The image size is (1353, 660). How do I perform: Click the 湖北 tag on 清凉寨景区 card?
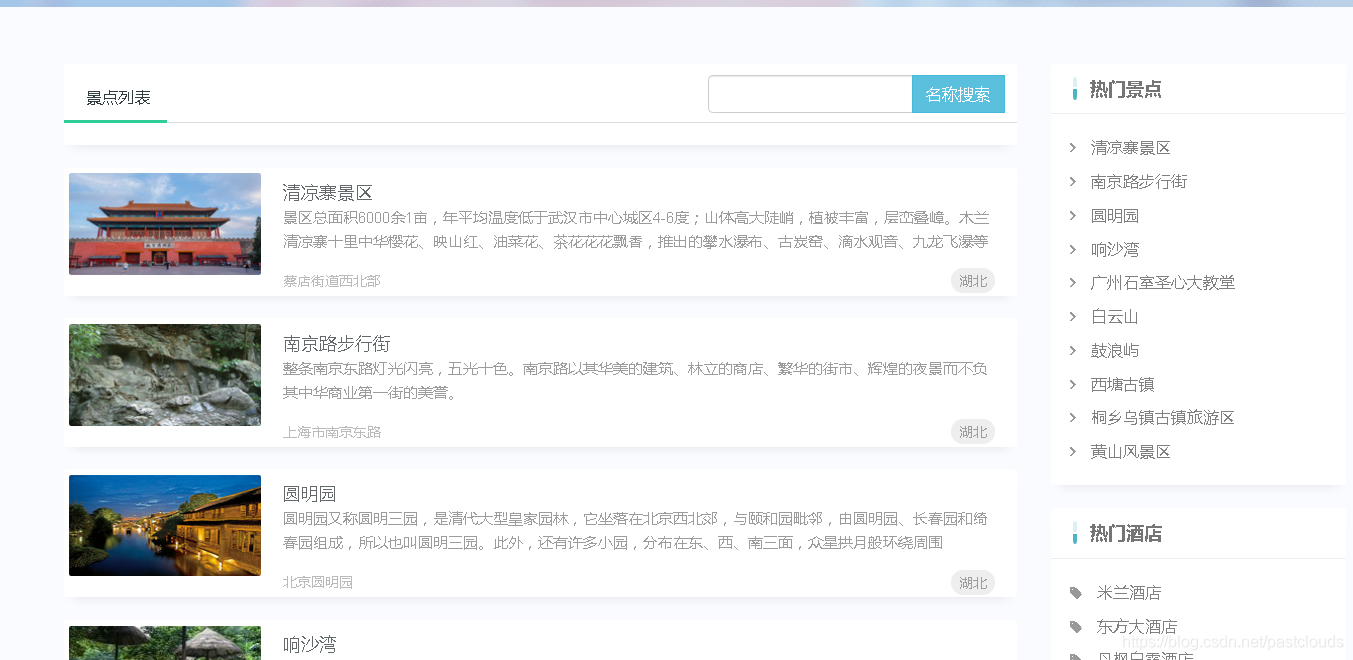[973, 281]
